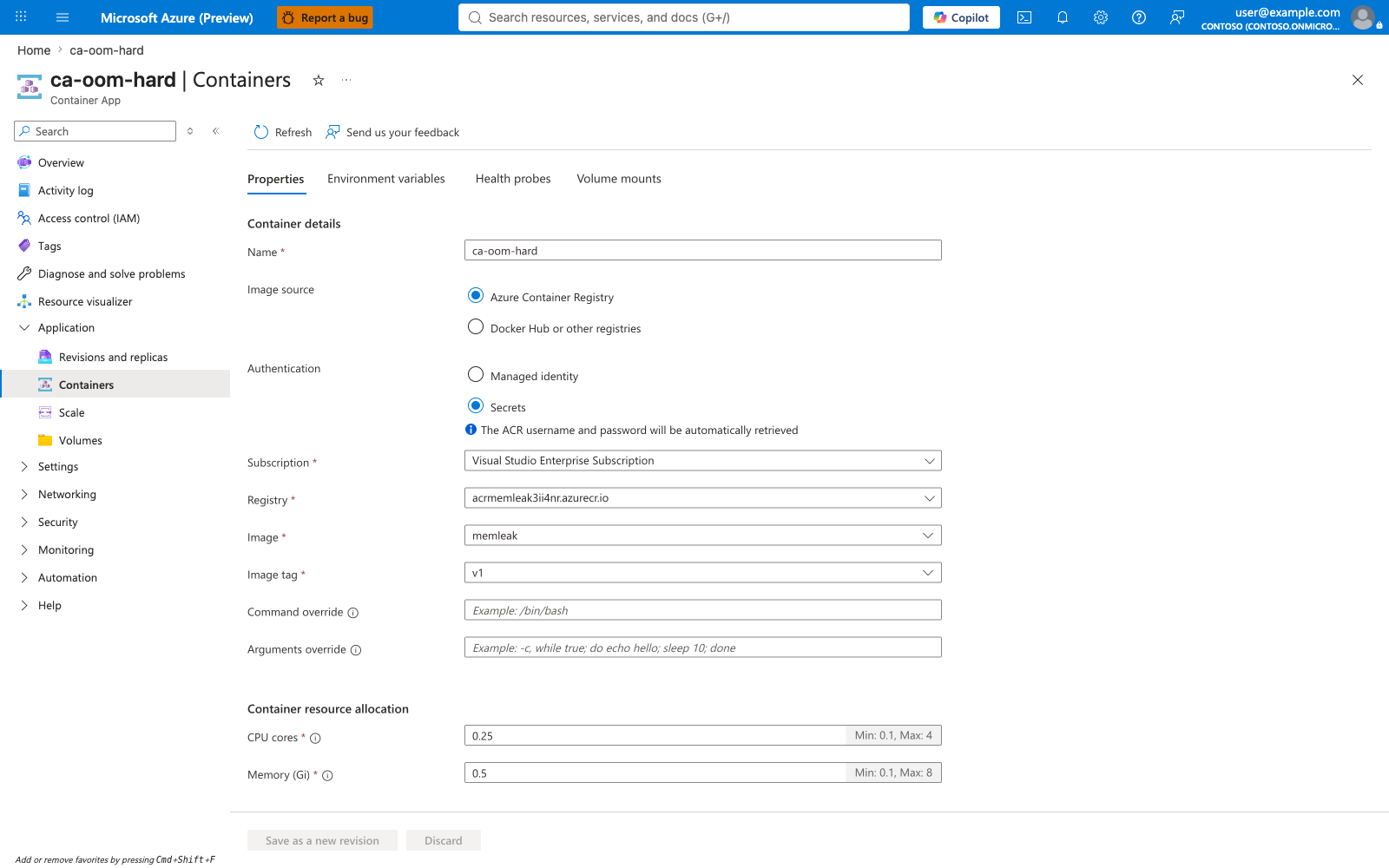Click the Refresh icon in the toolbar
The height and width of the screenshot is (868, 1389).
click(261, 132)
